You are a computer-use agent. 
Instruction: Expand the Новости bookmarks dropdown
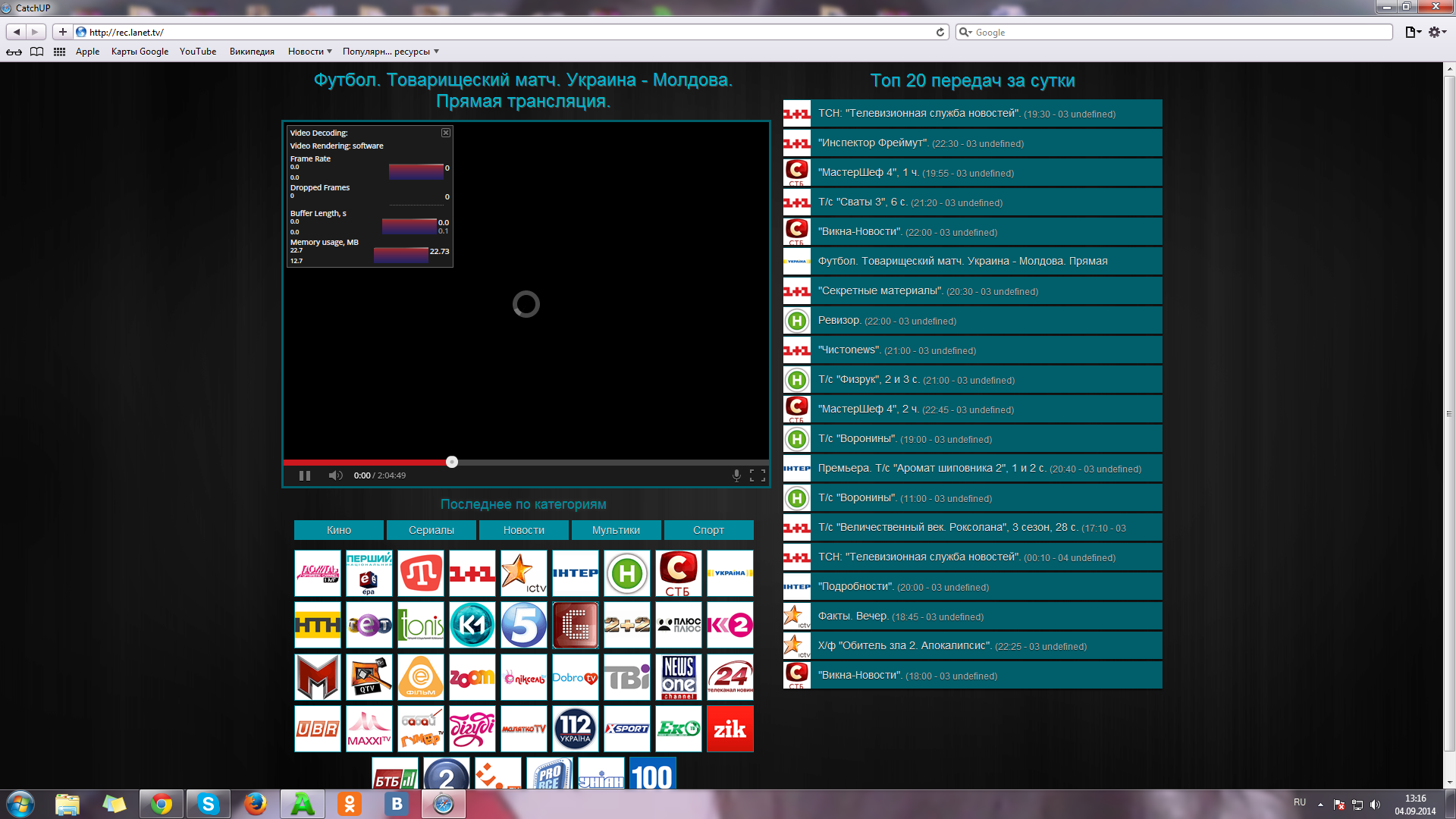click(x=309, y=52)
